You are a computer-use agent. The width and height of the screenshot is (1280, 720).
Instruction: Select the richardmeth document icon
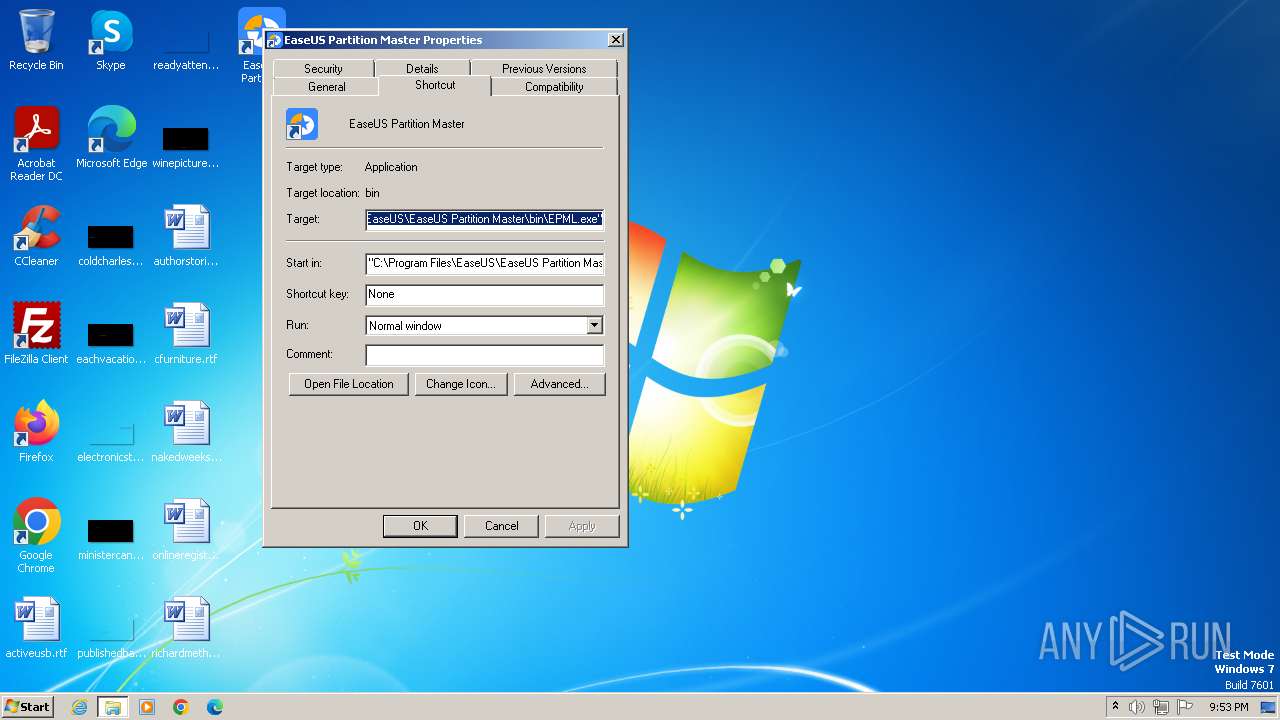(186, 628)
